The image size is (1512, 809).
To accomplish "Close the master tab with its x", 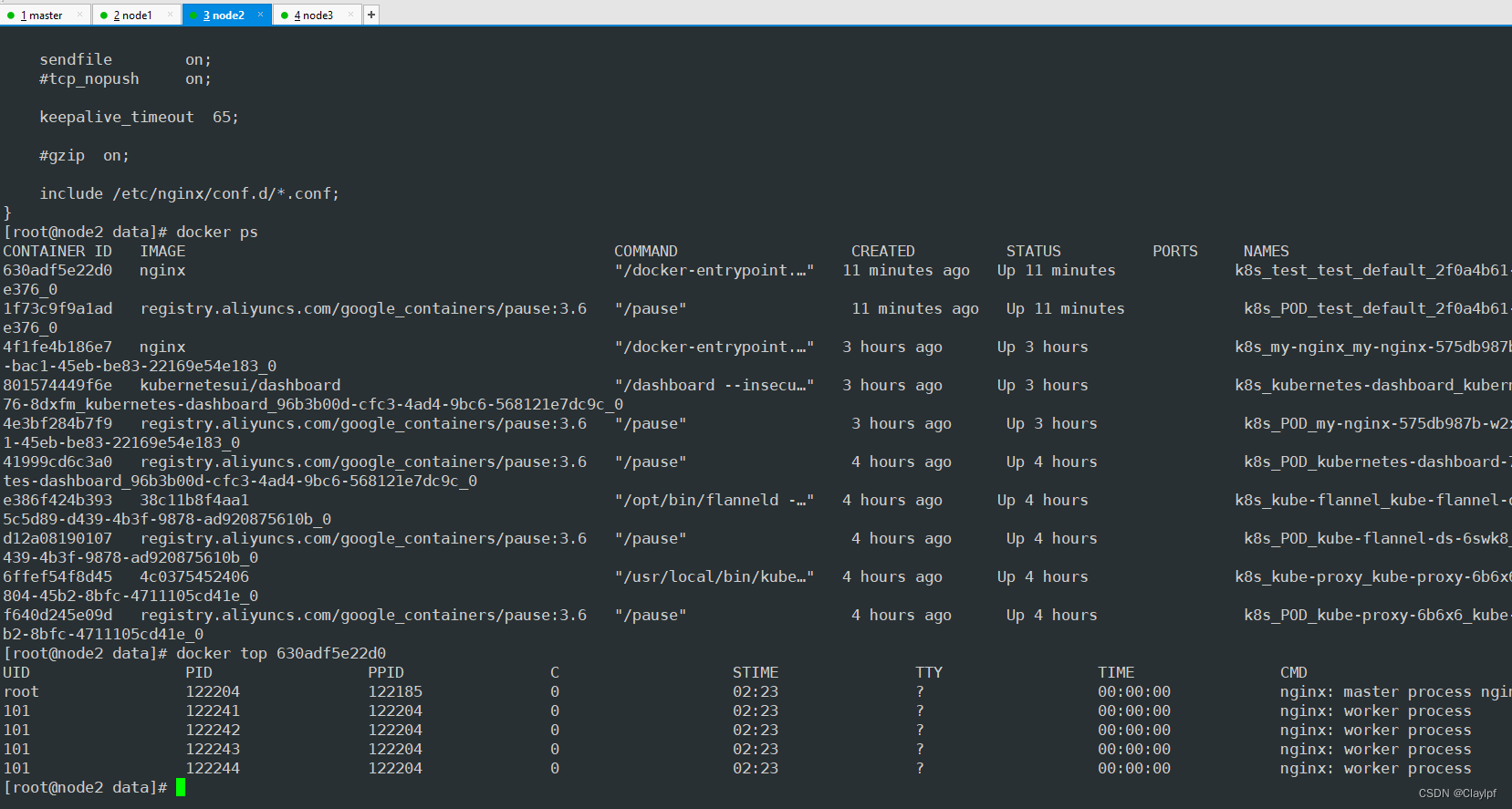I will pos(80,15).
